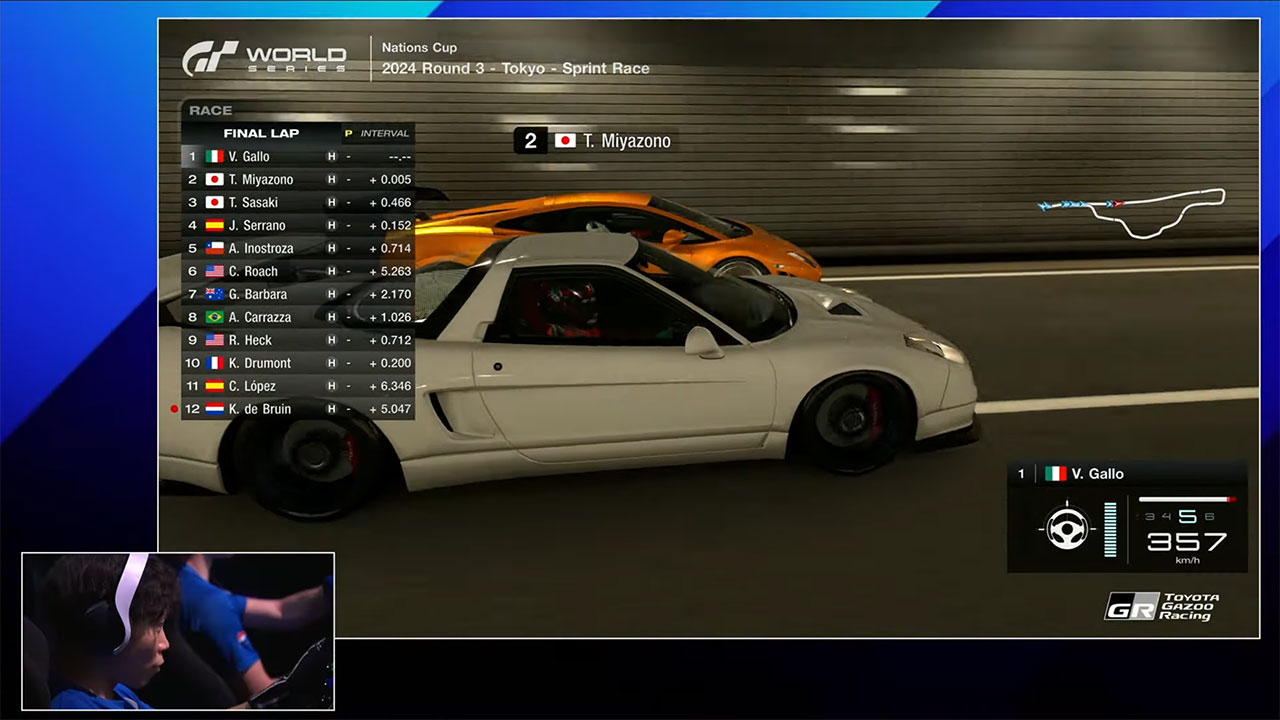Viewport: 1280px width, 720px height.
Task: Click the Australia flag beside G. Barbara
Action: tap(214, 295)
